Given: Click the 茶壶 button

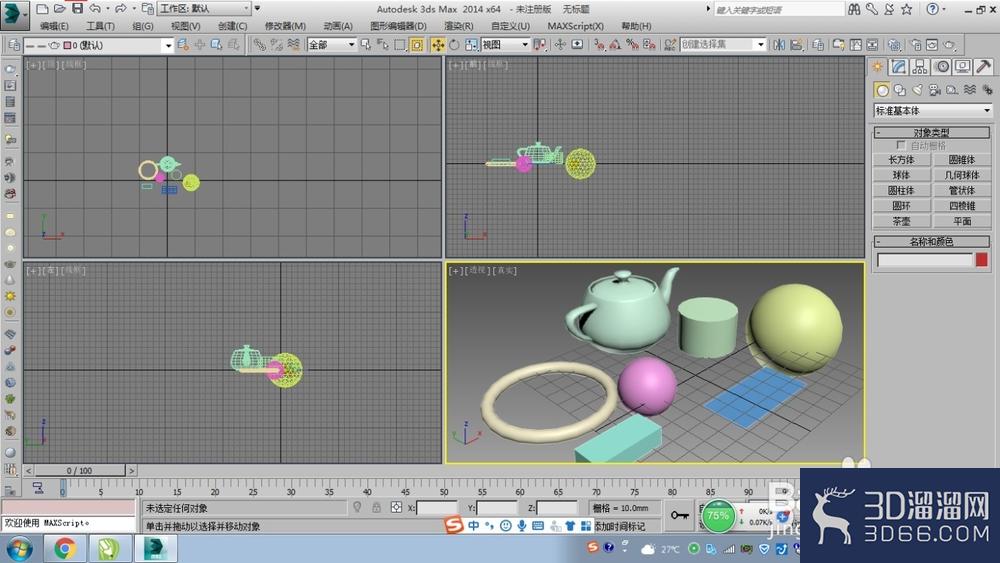Looking at the screenshot, I should 901,221.
